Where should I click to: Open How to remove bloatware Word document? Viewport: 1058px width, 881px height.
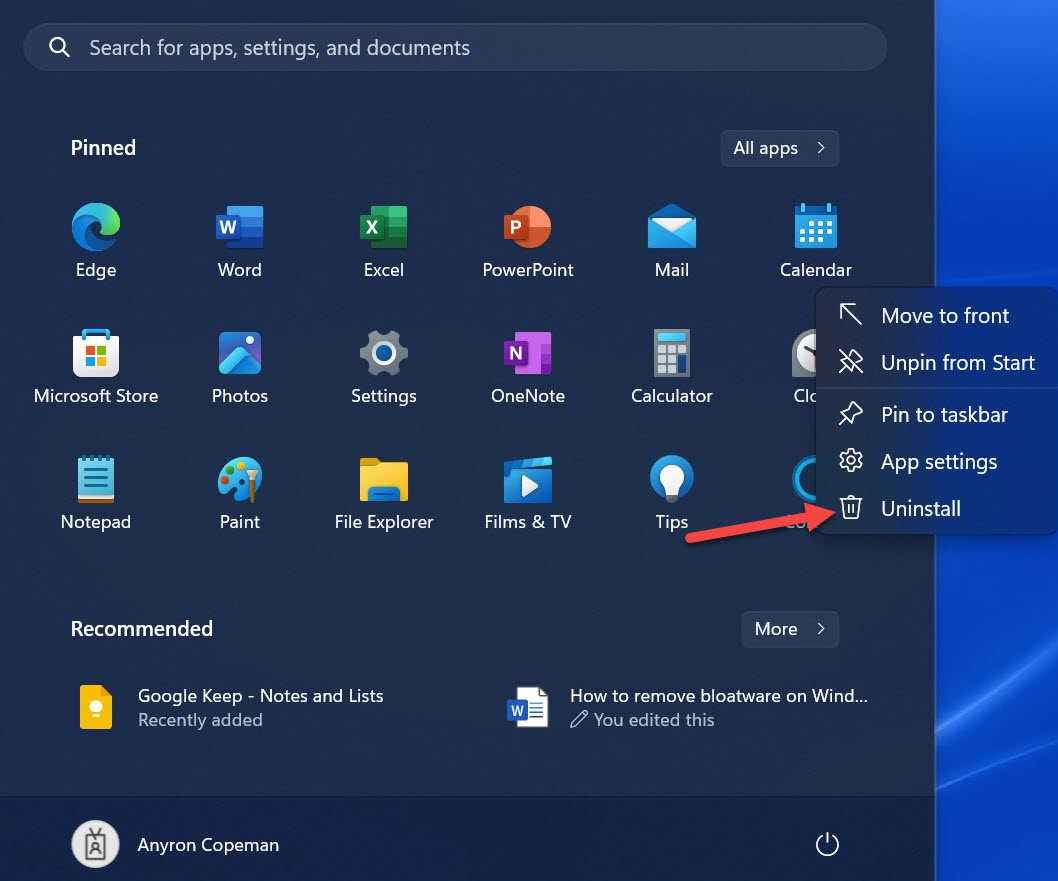[687, 707]
